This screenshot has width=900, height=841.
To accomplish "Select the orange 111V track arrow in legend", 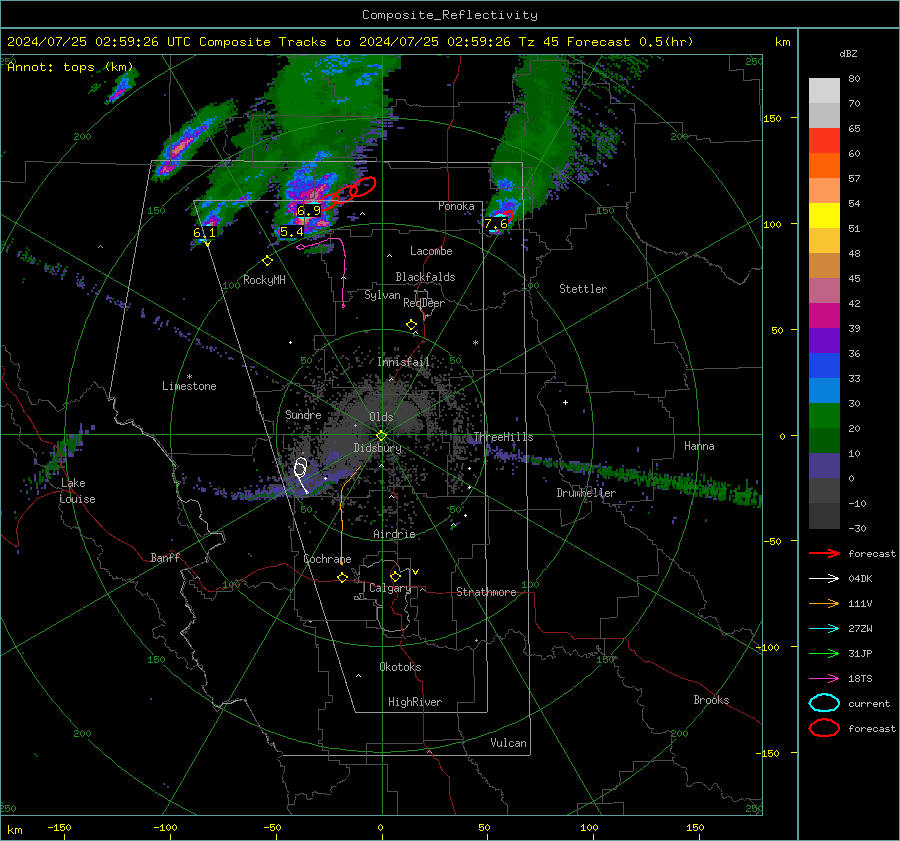I will click(x=824, y=603).
